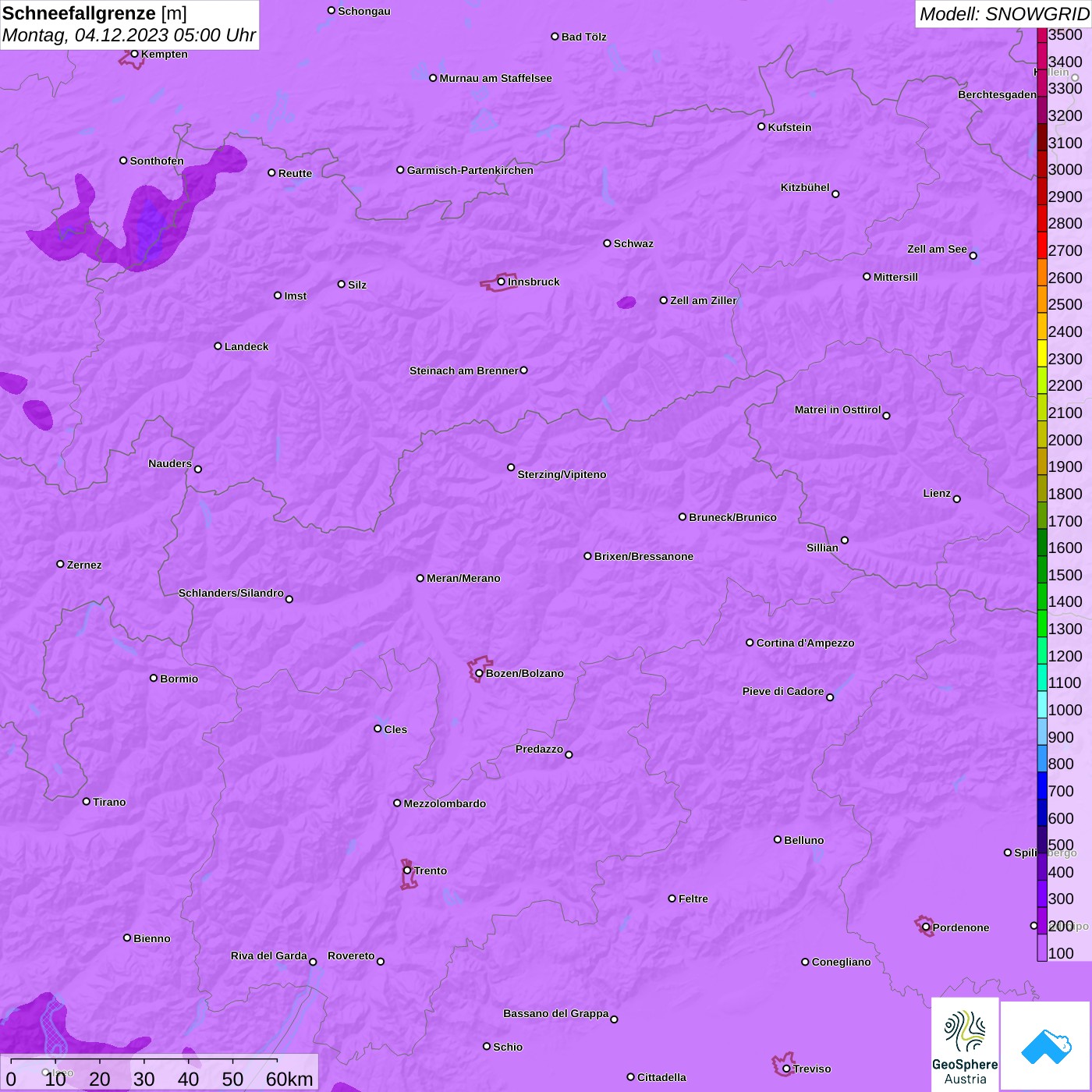Click the blue 700 legend color swatch
Viewport: 1092px width, 1092px height.
(1042, 785)
